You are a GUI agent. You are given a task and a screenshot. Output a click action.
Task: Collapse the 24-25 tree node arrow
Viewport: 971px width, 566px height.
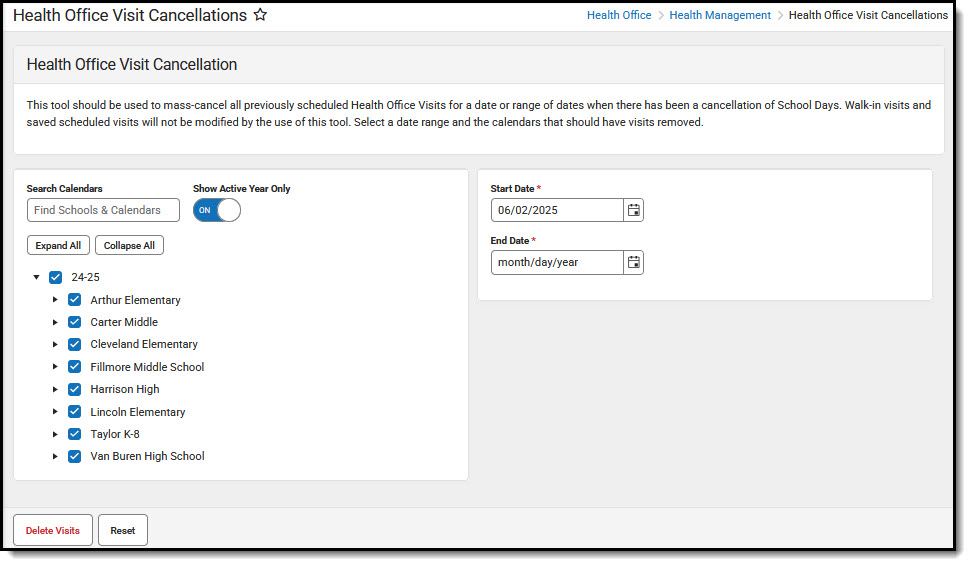pyautogui.click(x=36, y=278)
